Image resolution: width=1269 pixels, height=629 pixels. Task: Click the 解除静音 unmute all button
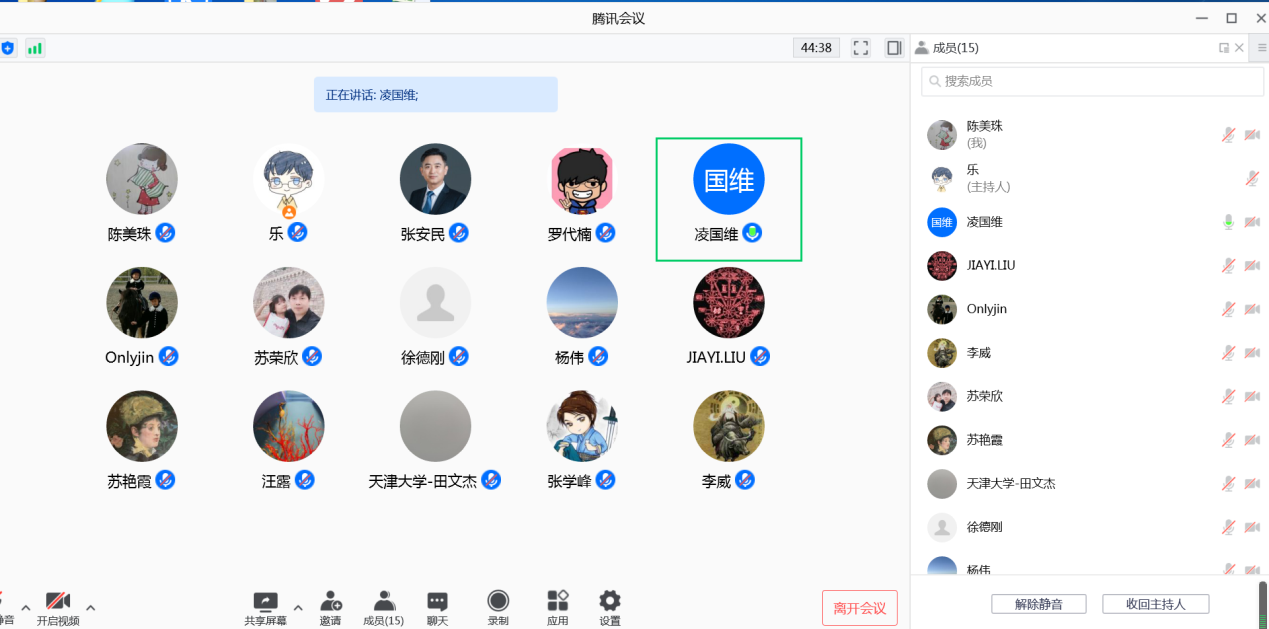point(1038,603)
